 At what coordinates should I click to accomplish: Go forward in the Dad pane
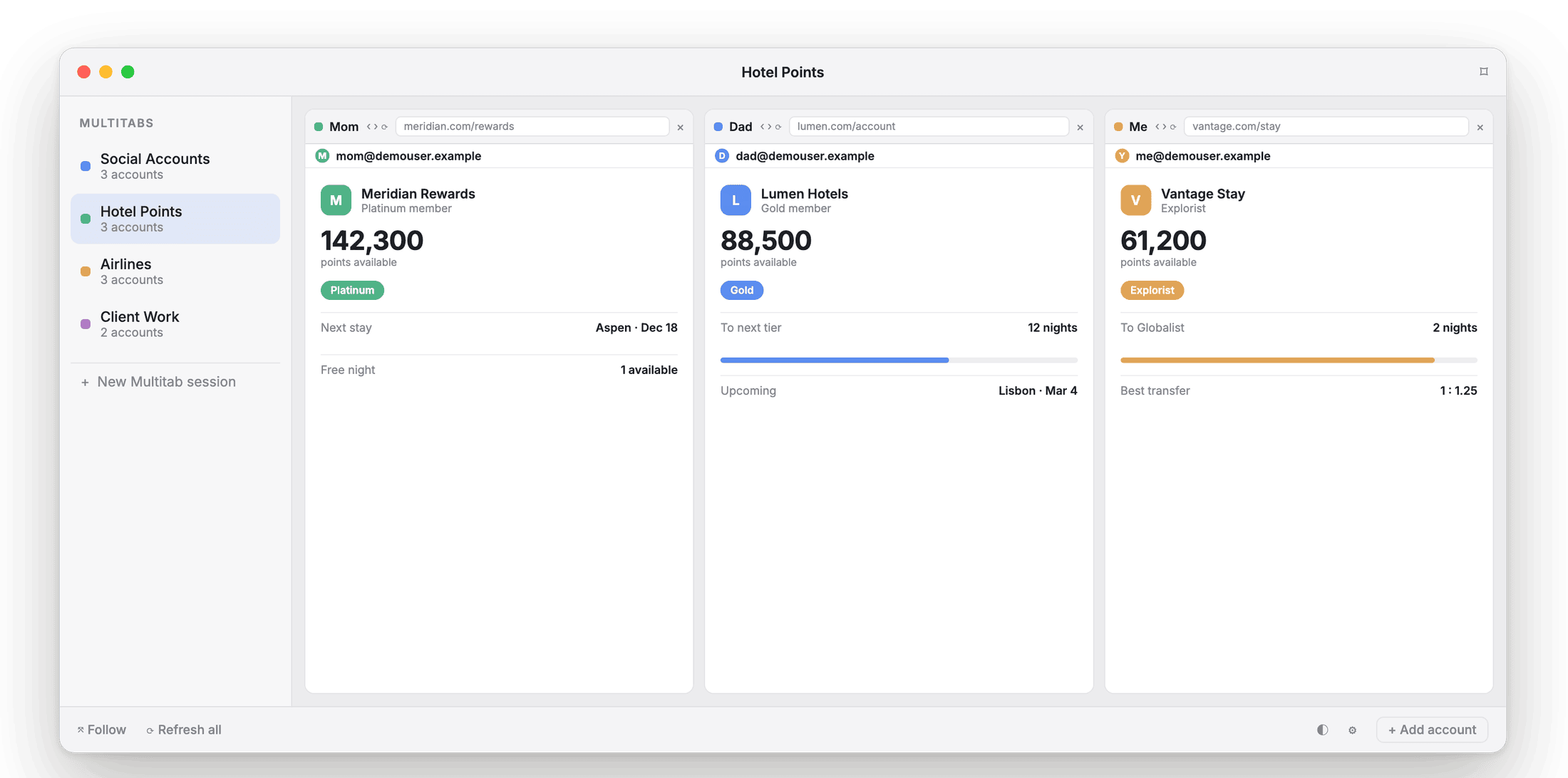(769, 127)
